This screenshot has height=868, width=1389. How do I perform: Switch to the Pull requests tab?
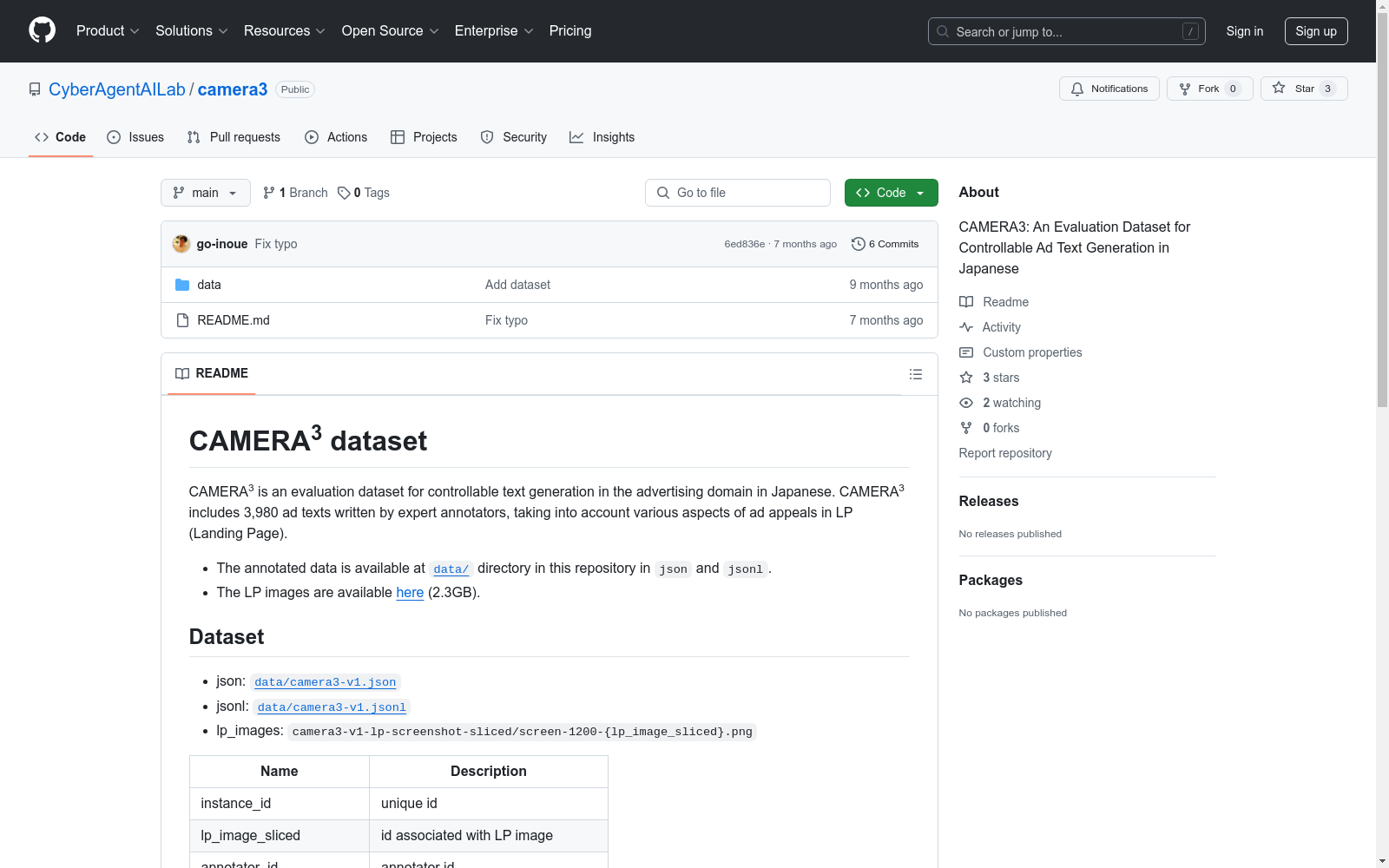234,137
